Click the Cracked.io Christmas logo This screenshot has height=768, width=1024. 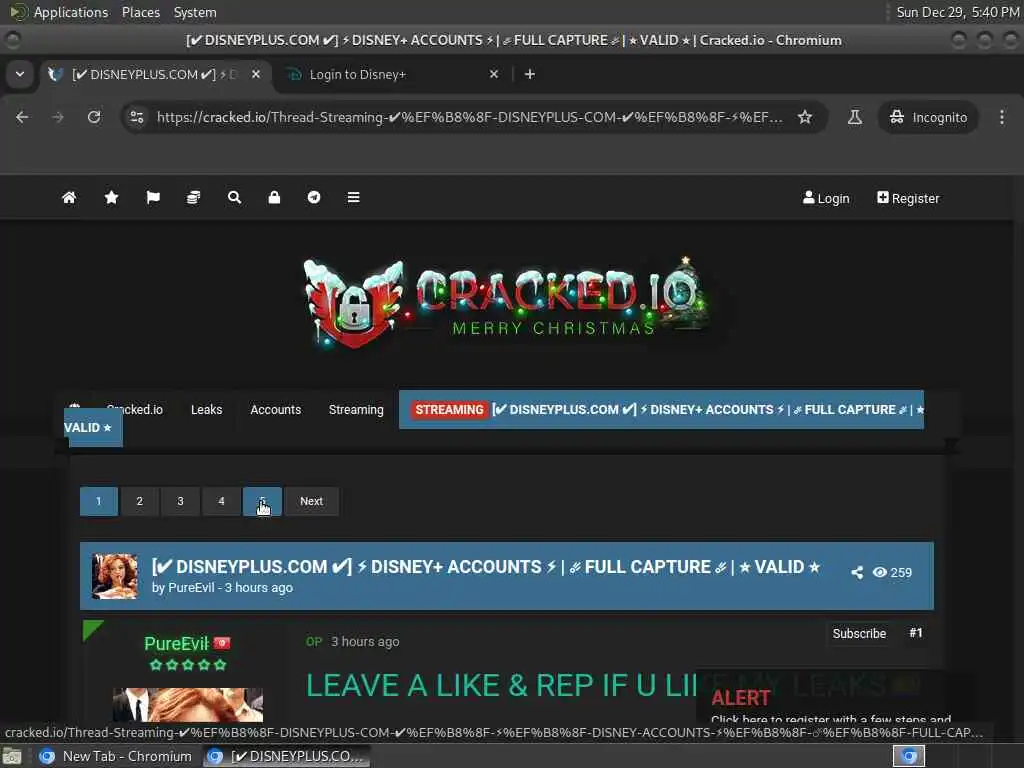click(x=507, y=302)
